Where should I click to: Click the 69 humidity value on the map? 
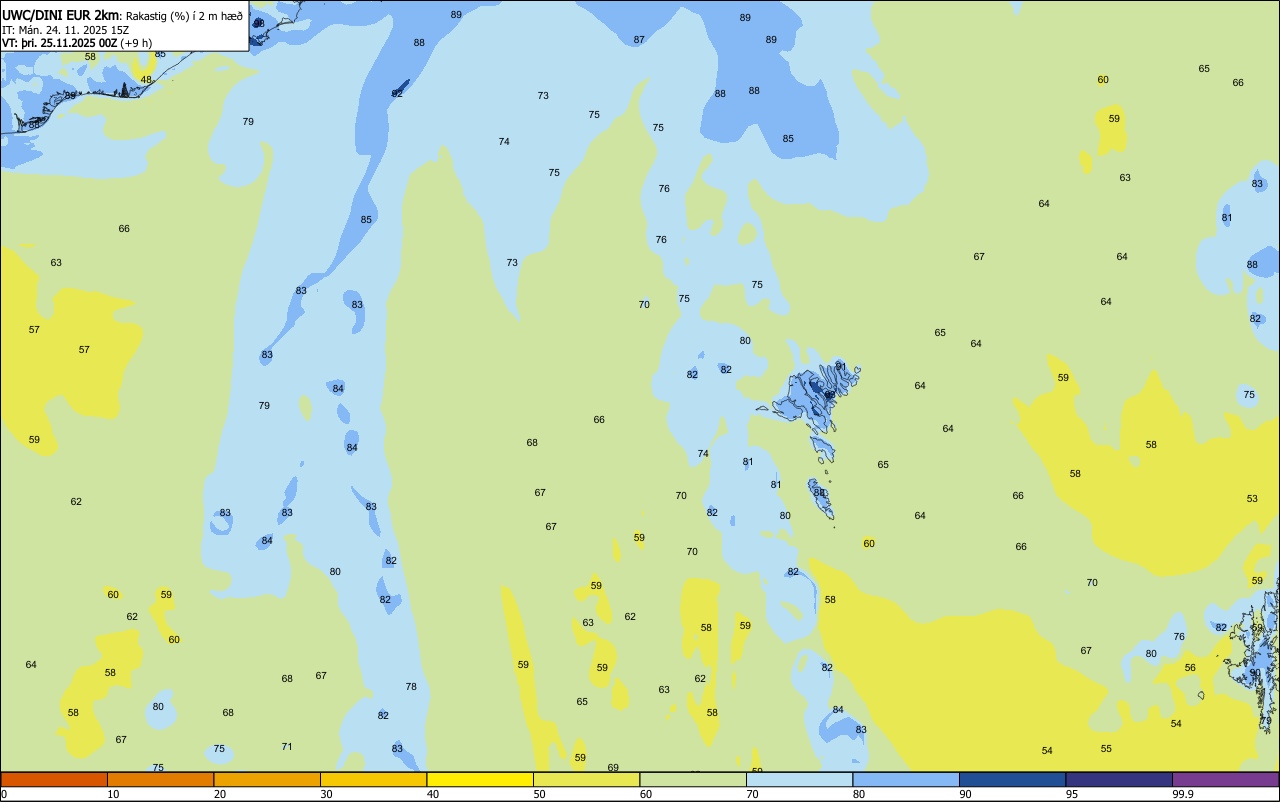coord(613,768)
